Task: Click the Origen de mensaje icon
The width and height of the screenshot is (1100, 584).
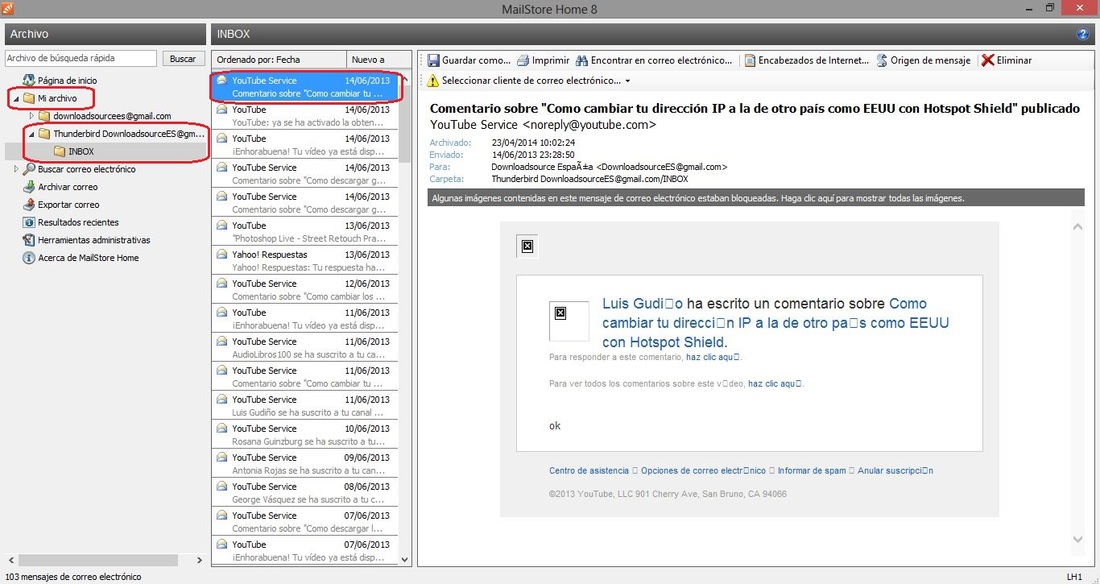Action: tap(882, 60)
